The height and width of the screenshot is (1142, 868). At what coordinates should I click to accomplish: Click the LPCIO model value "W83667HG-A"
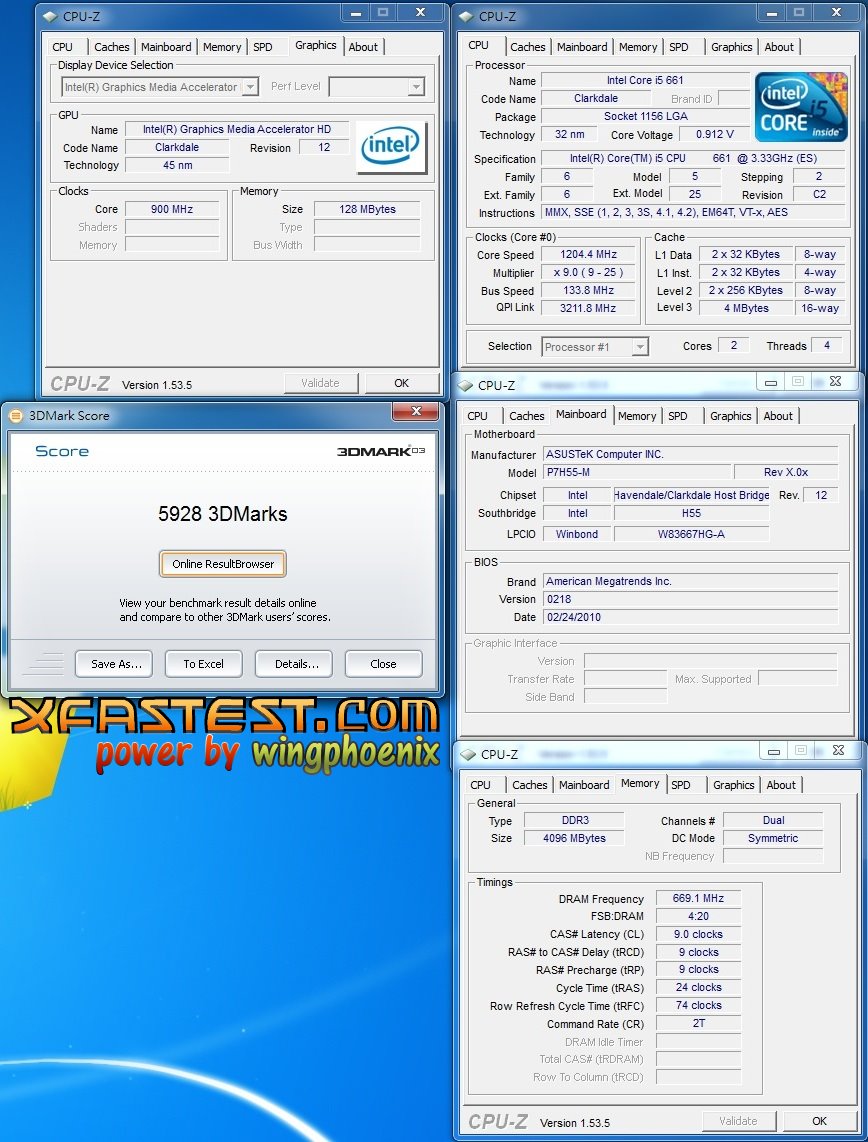coord(692,534)
